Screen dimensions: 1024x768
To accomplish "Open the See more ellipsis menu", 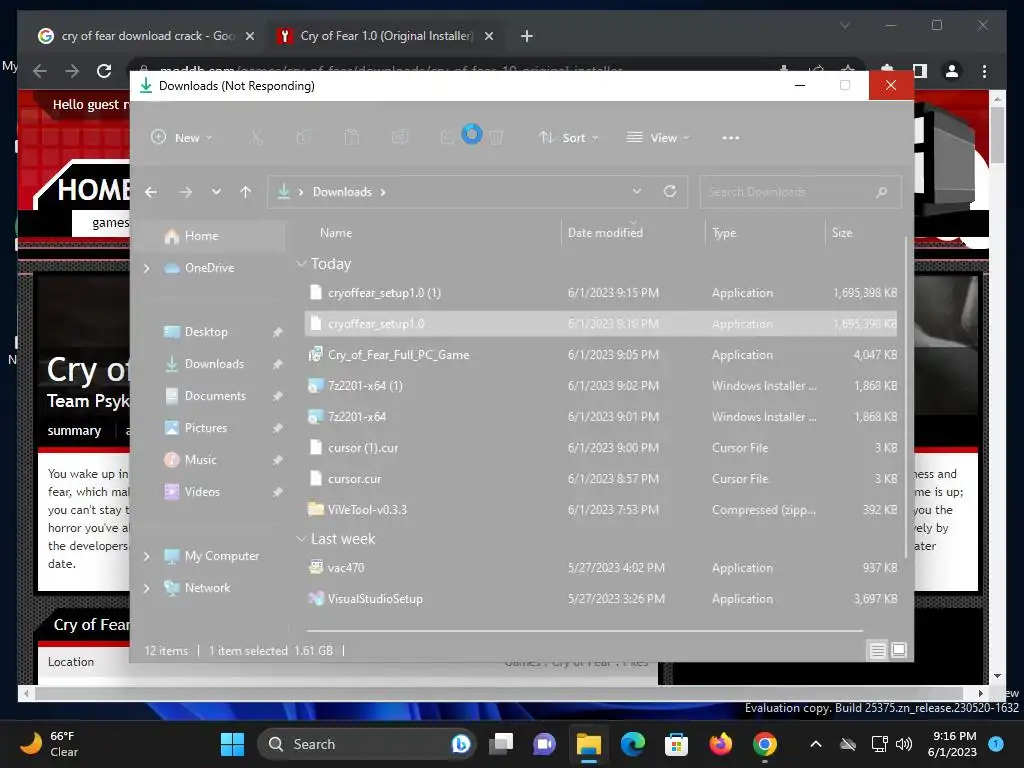I will coord(731,138).
